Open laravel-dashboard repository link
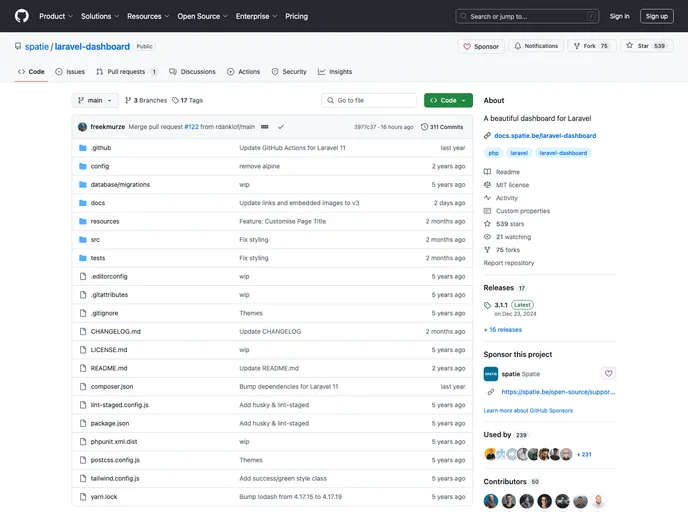This screenshot has height=512, width=688. (92, 47)
